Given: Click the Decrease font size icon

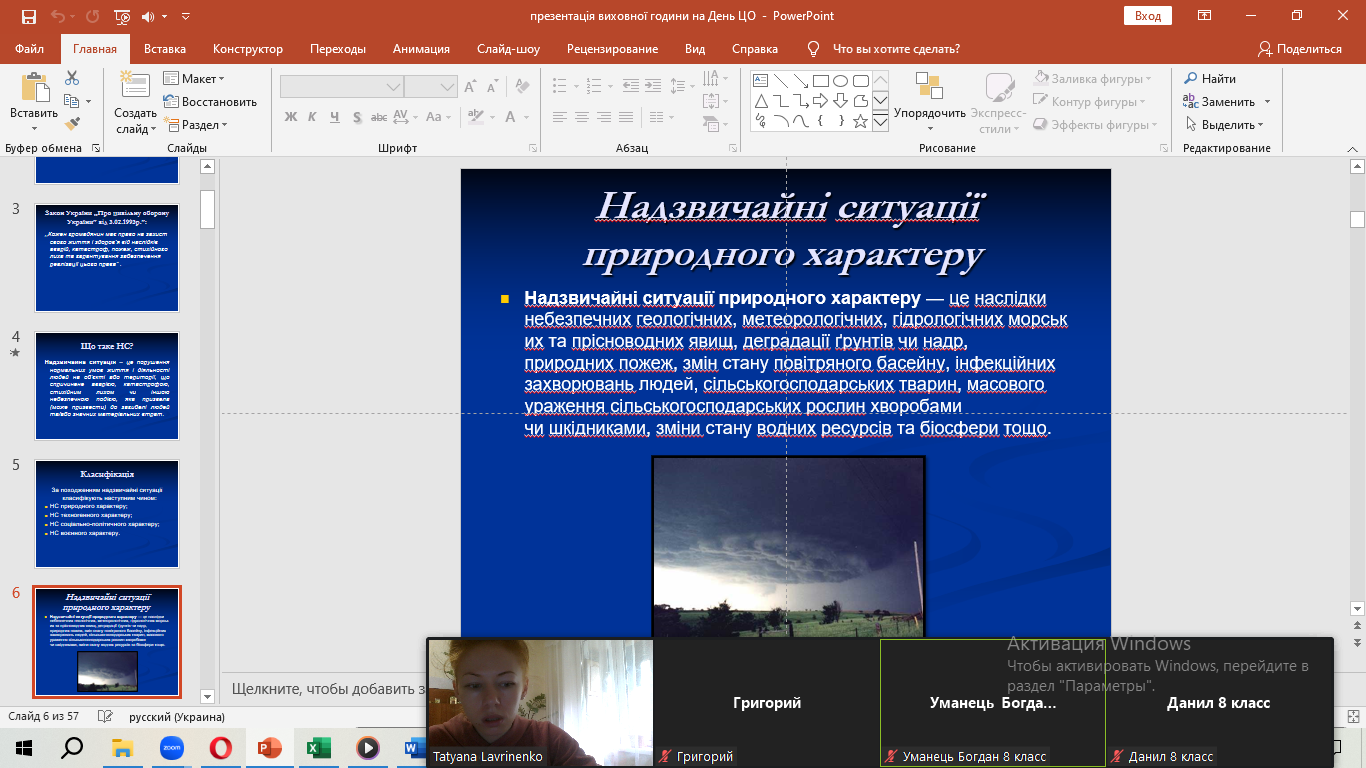Looking at the screenshot, I should (494, 87).
